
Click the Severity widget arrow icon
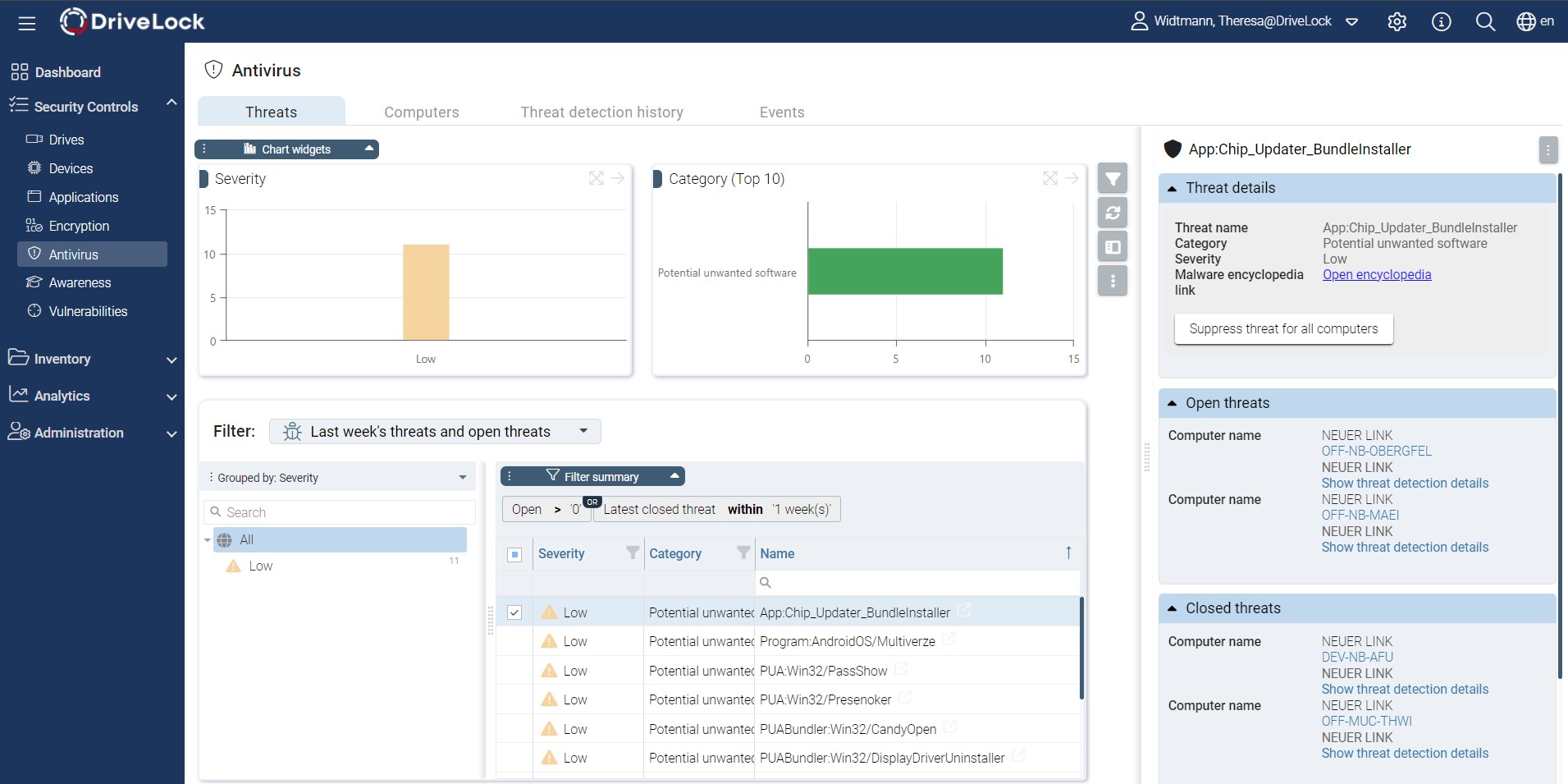[x=618, y=178]
